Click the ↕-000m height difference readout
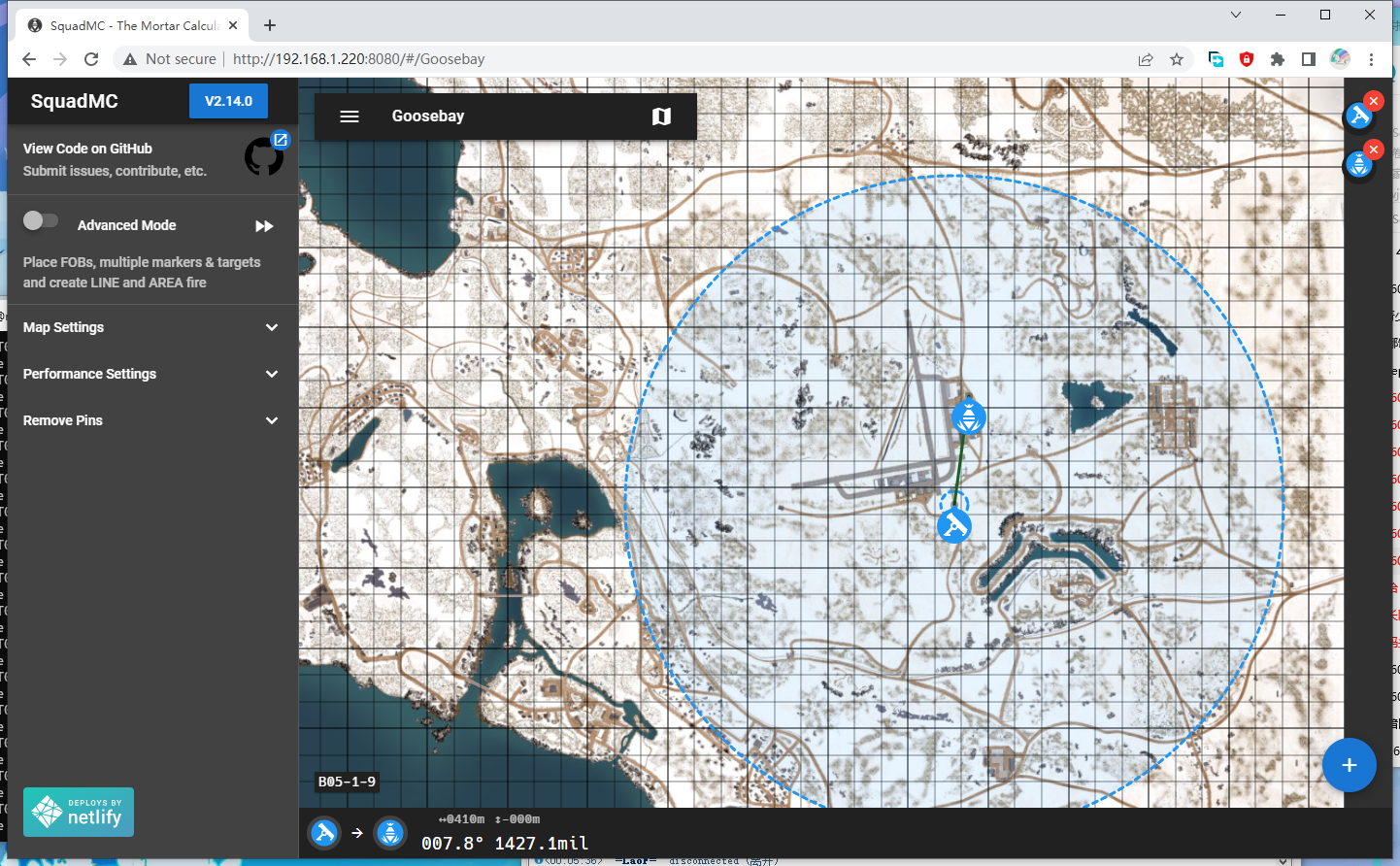The height and width of the screenshot is (866, 1400). [517, 819]
